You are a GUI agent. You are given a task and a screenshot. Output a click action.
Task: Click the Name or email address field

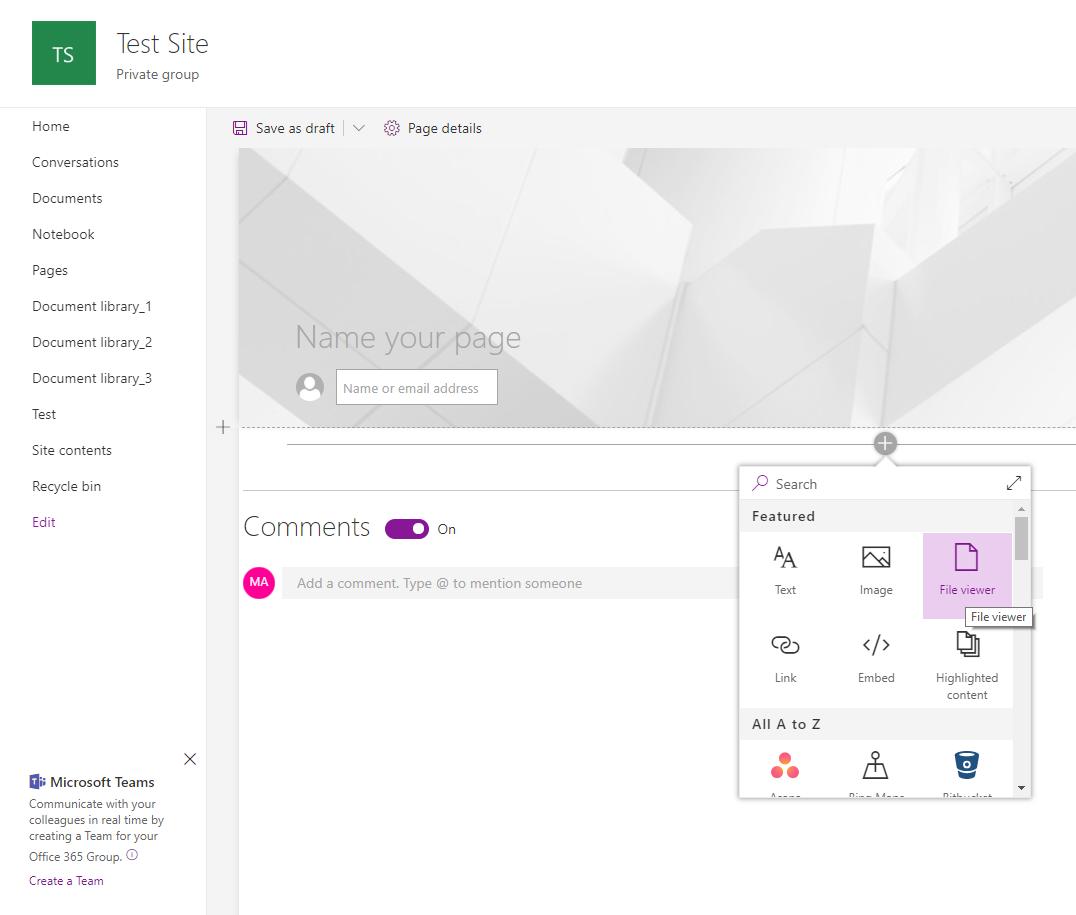[417, 387]
